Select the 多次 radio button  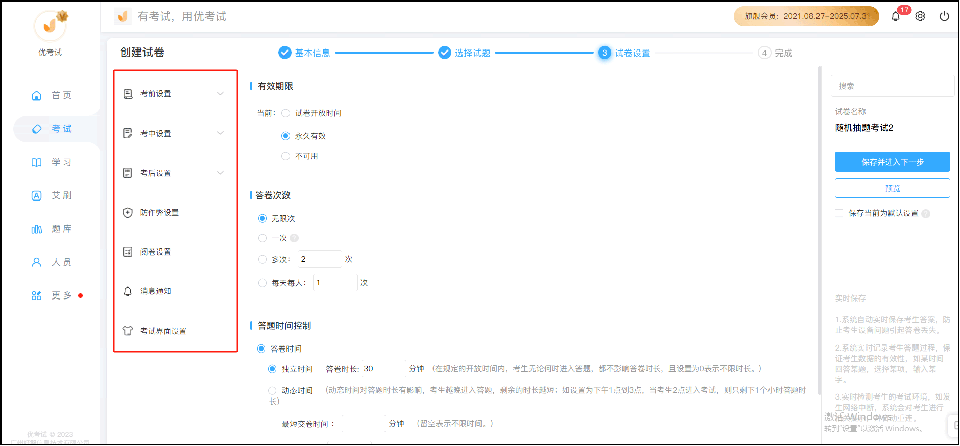tap(263, 260)
